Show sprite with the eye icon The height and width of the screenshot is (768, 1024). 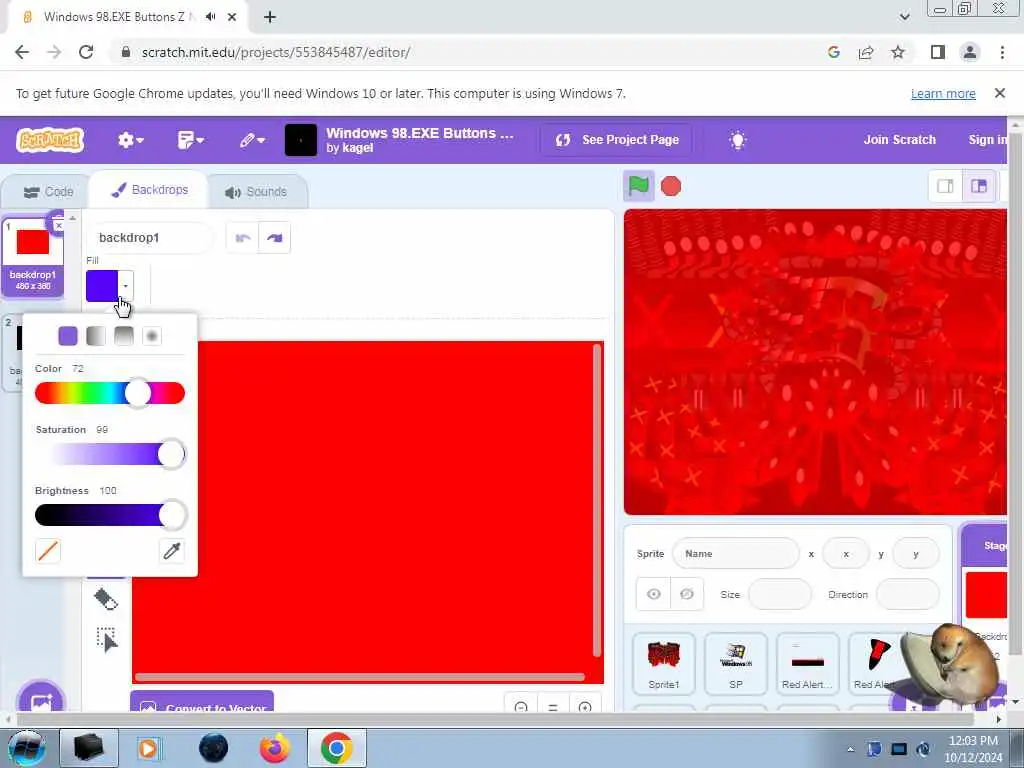tap(654, 594)
